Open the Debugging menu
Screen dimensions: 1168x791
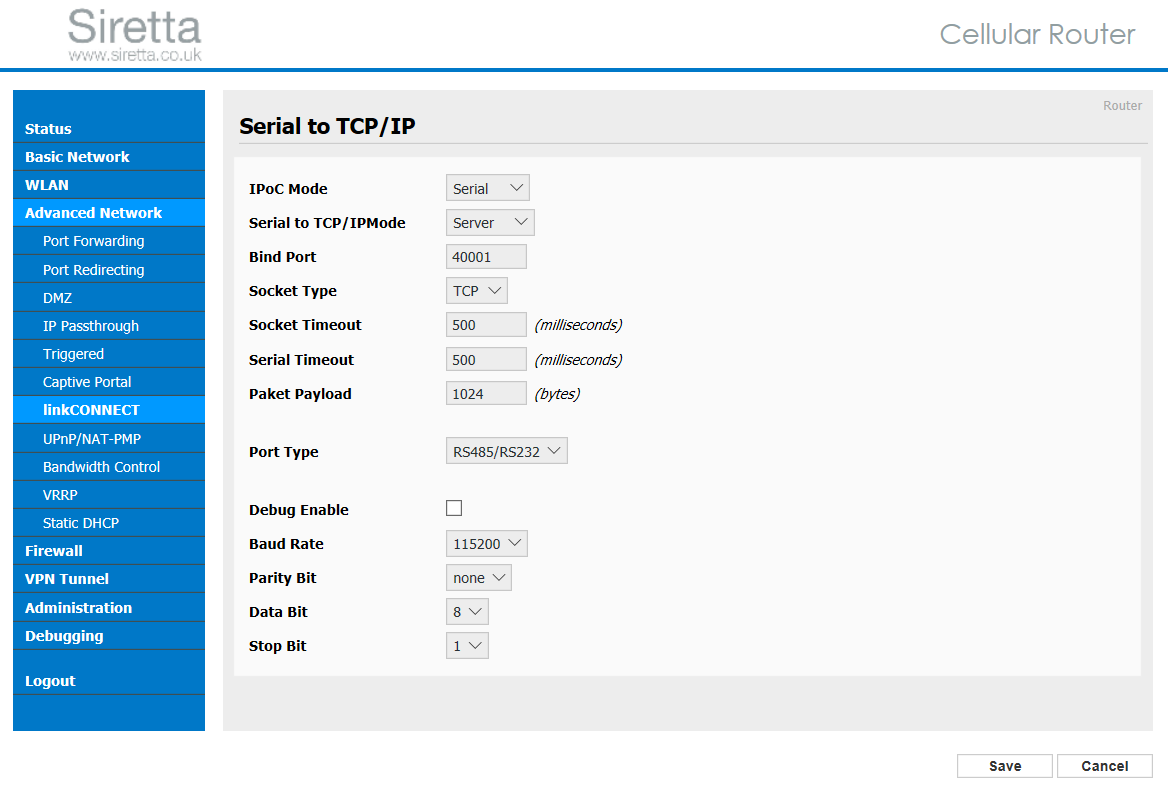click(109, 636)
